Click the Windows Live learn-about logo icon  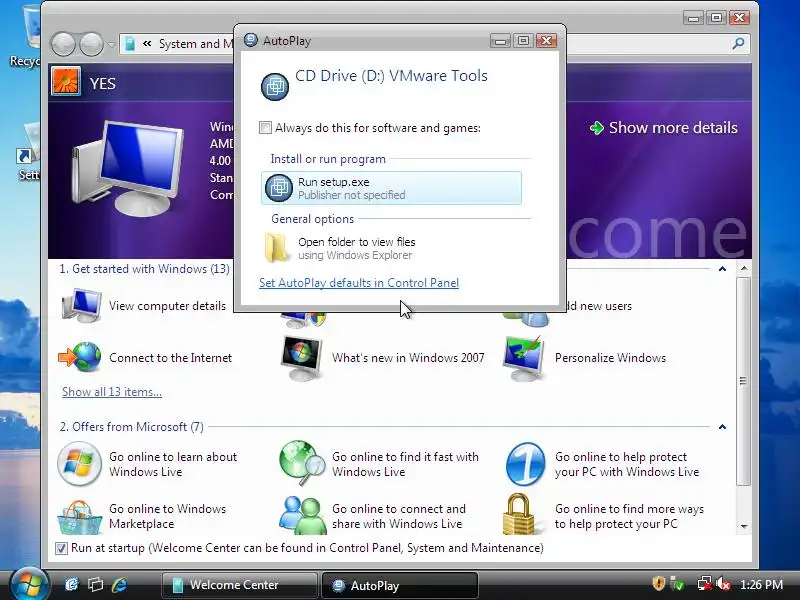click(79, 464)
